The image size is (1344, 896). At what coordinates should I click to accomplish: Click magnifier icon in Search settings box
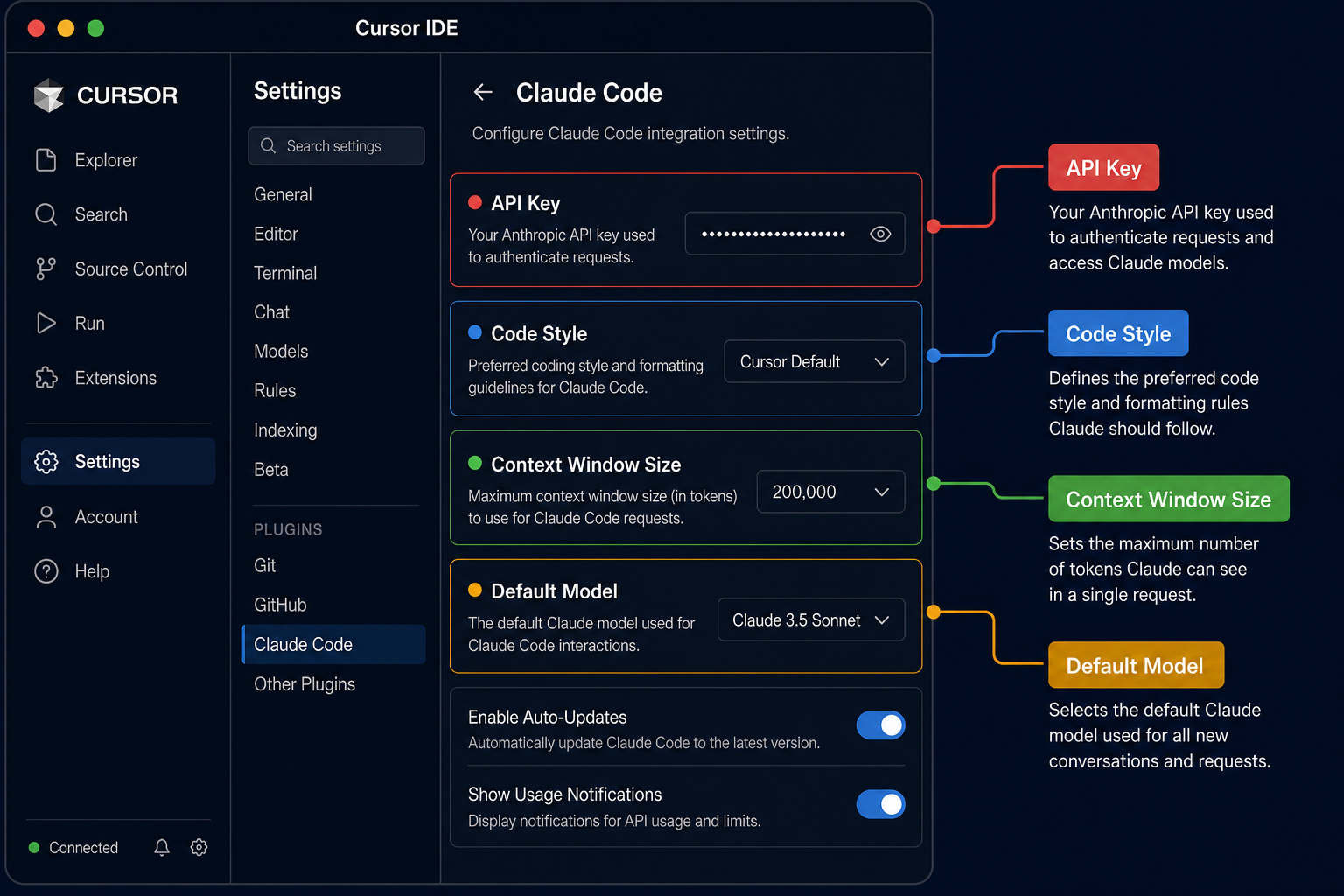tap(269, 145)
